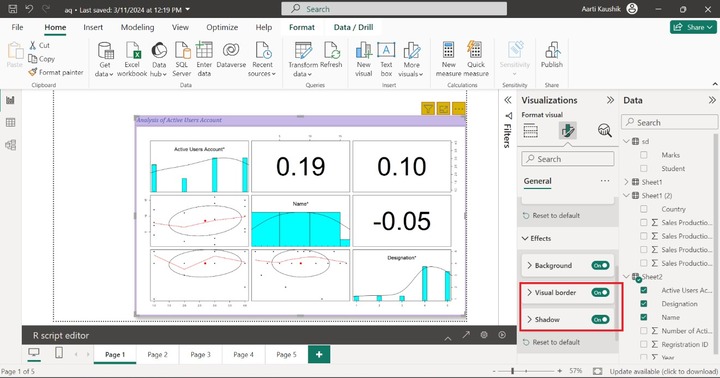Open Get data ribbon button
The image size is (720, 378).
coord(105,59)
